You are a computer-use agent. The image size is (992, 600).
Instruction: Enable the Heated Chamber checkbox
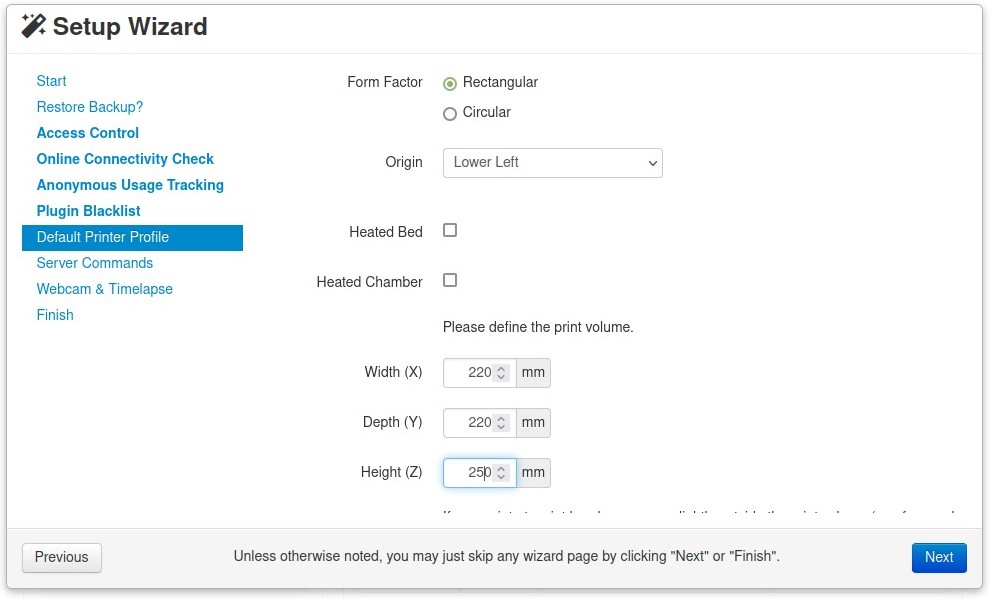450,281
